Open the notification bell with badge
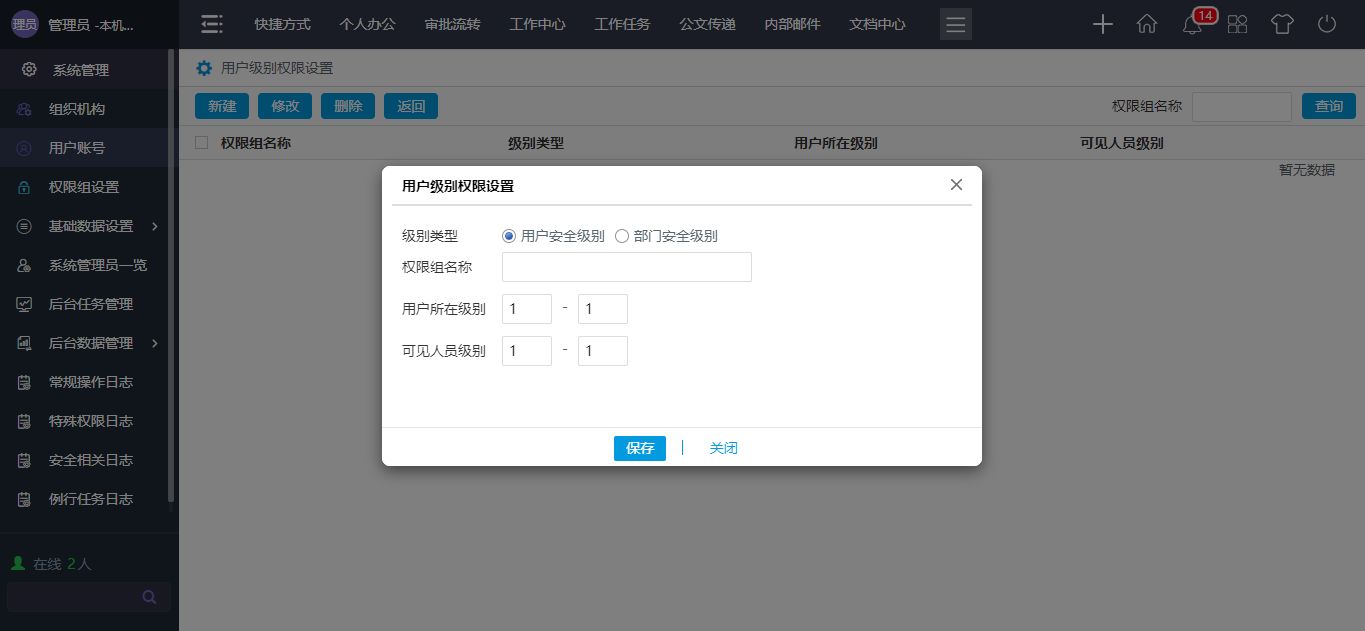This screenshot has width=1365, height=631. pyautogui.click(x=1192, y=25)
